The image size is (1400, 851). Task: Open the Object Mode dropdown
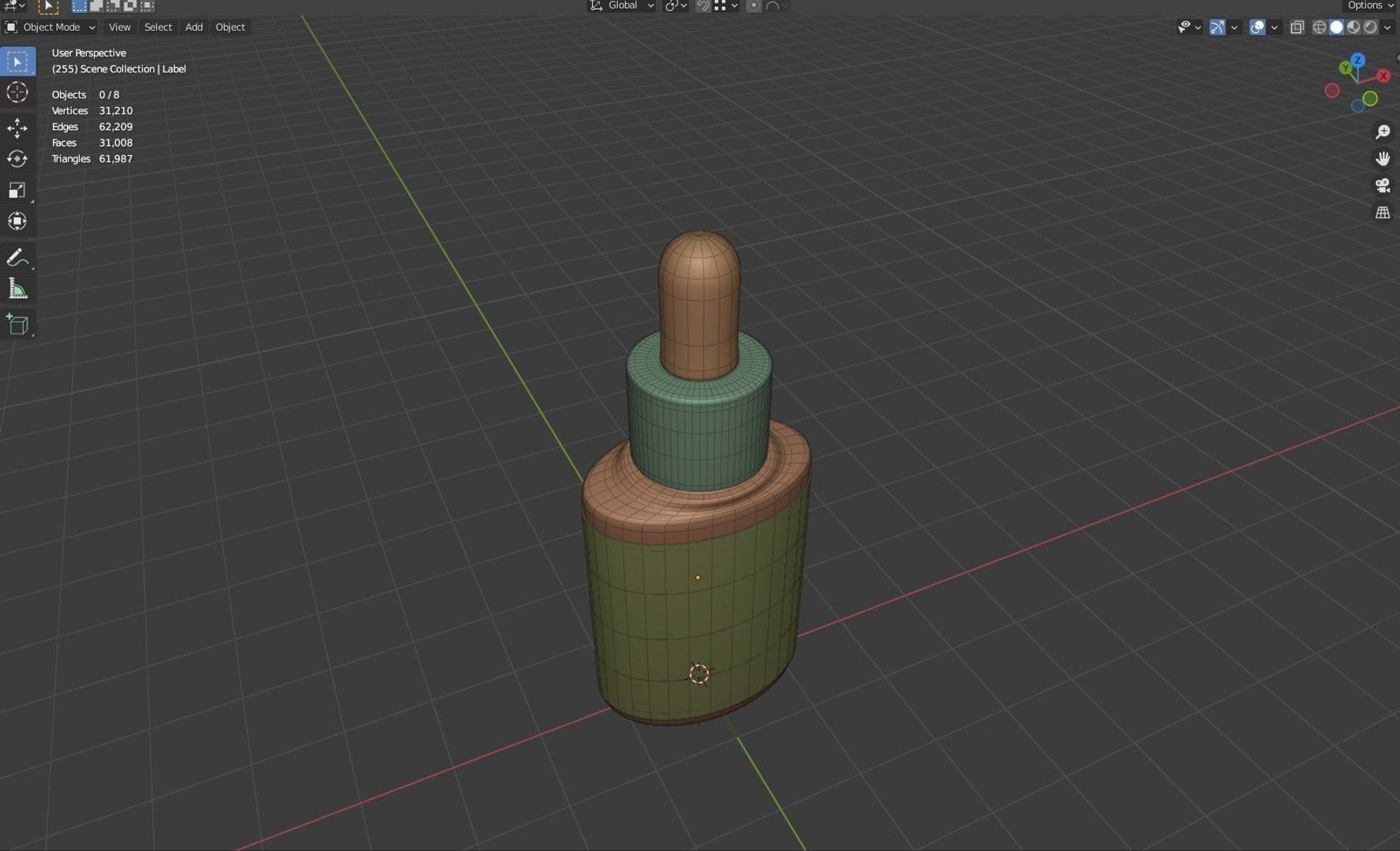[x=50, y=28]
